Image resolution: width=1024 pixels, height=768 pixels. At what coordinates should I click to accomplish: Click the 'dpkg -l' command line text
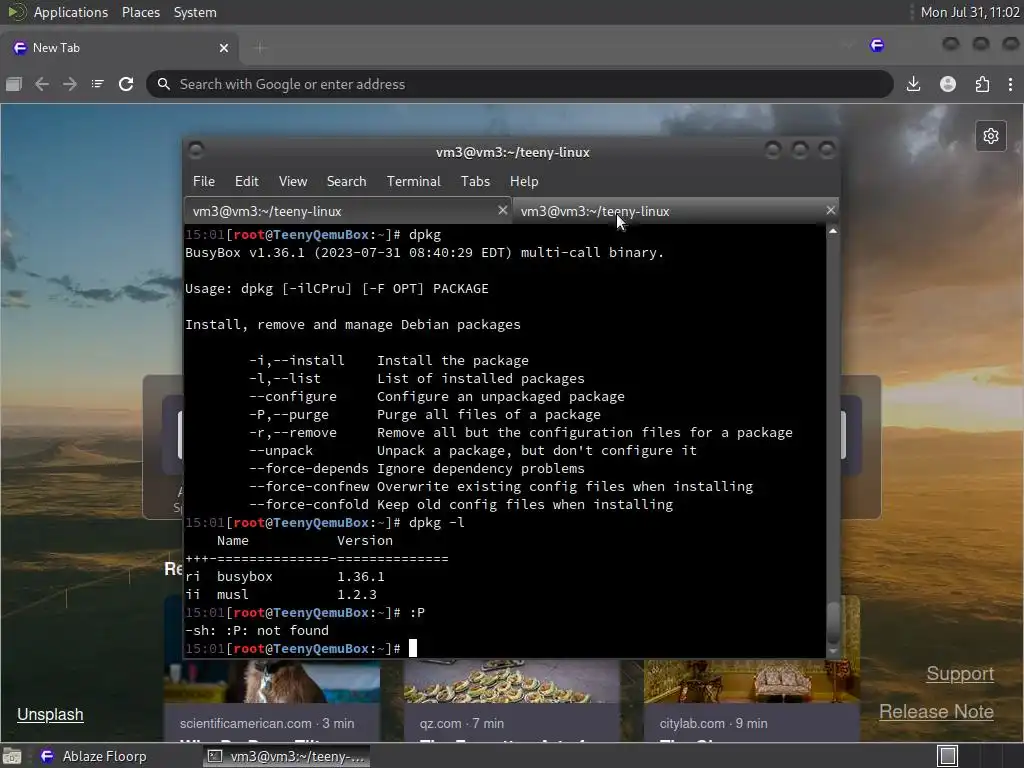coord(437,522)
